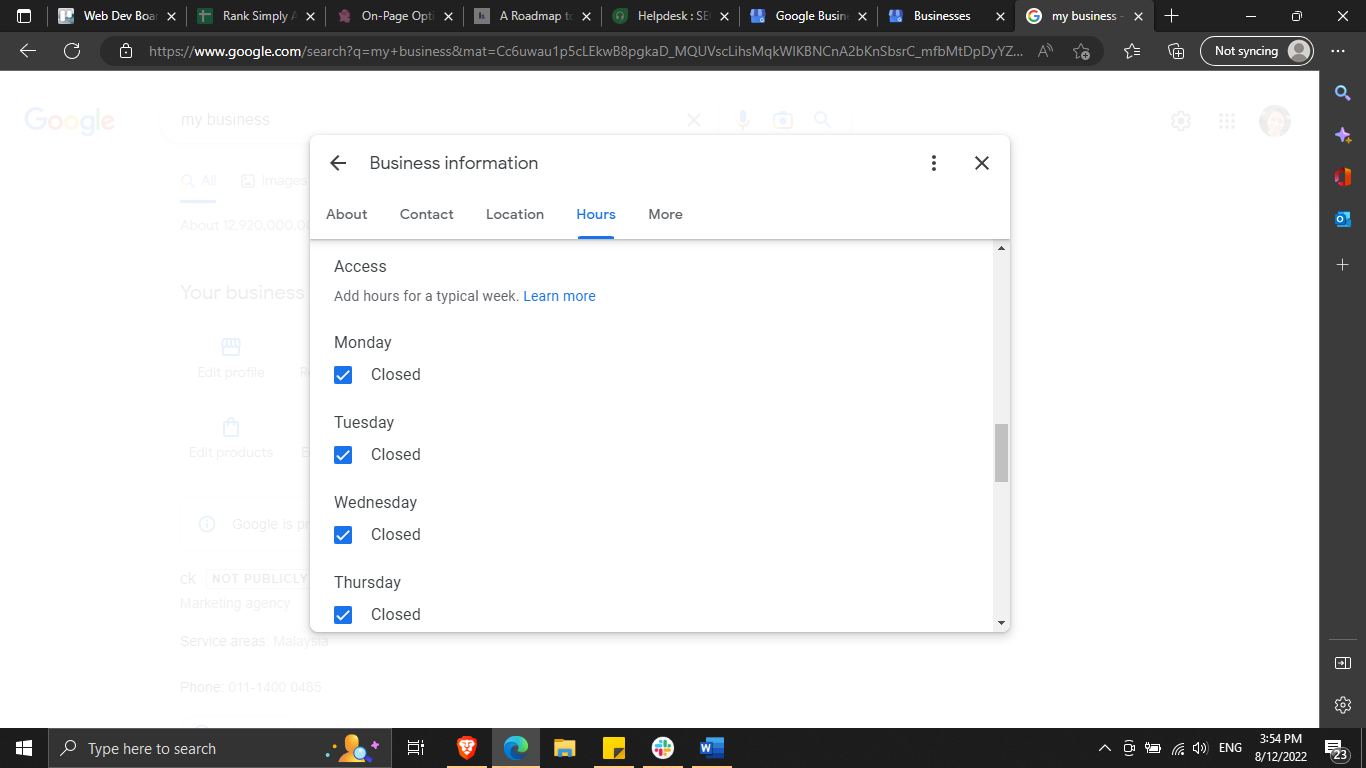This screenshot has height=768, width=1366.
Task: Uncheck the Tuesday Closed checkbox
Action: [x=343, y=455]
